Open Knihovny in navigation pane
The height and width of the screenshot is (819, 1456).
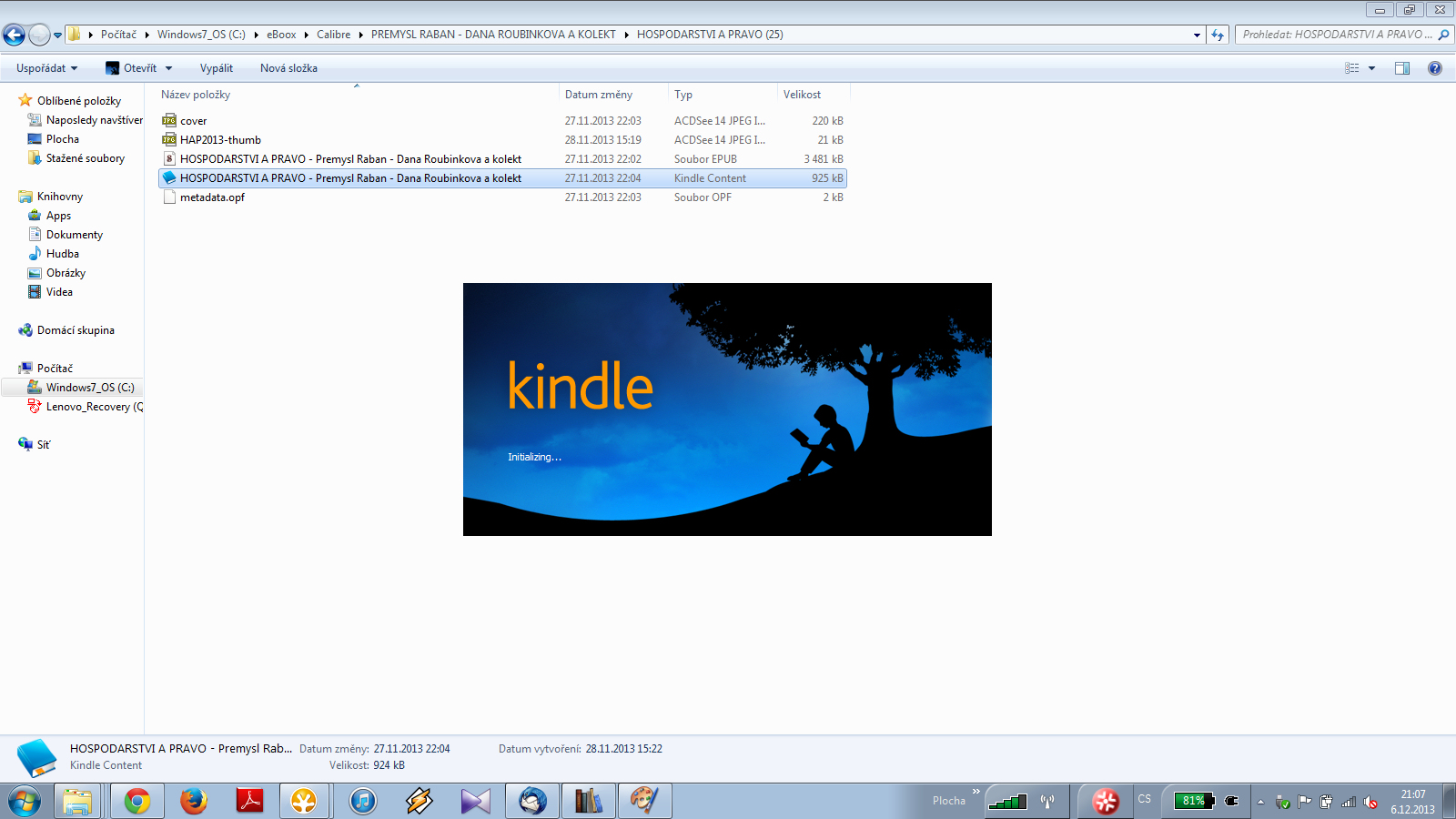[59, 197]
